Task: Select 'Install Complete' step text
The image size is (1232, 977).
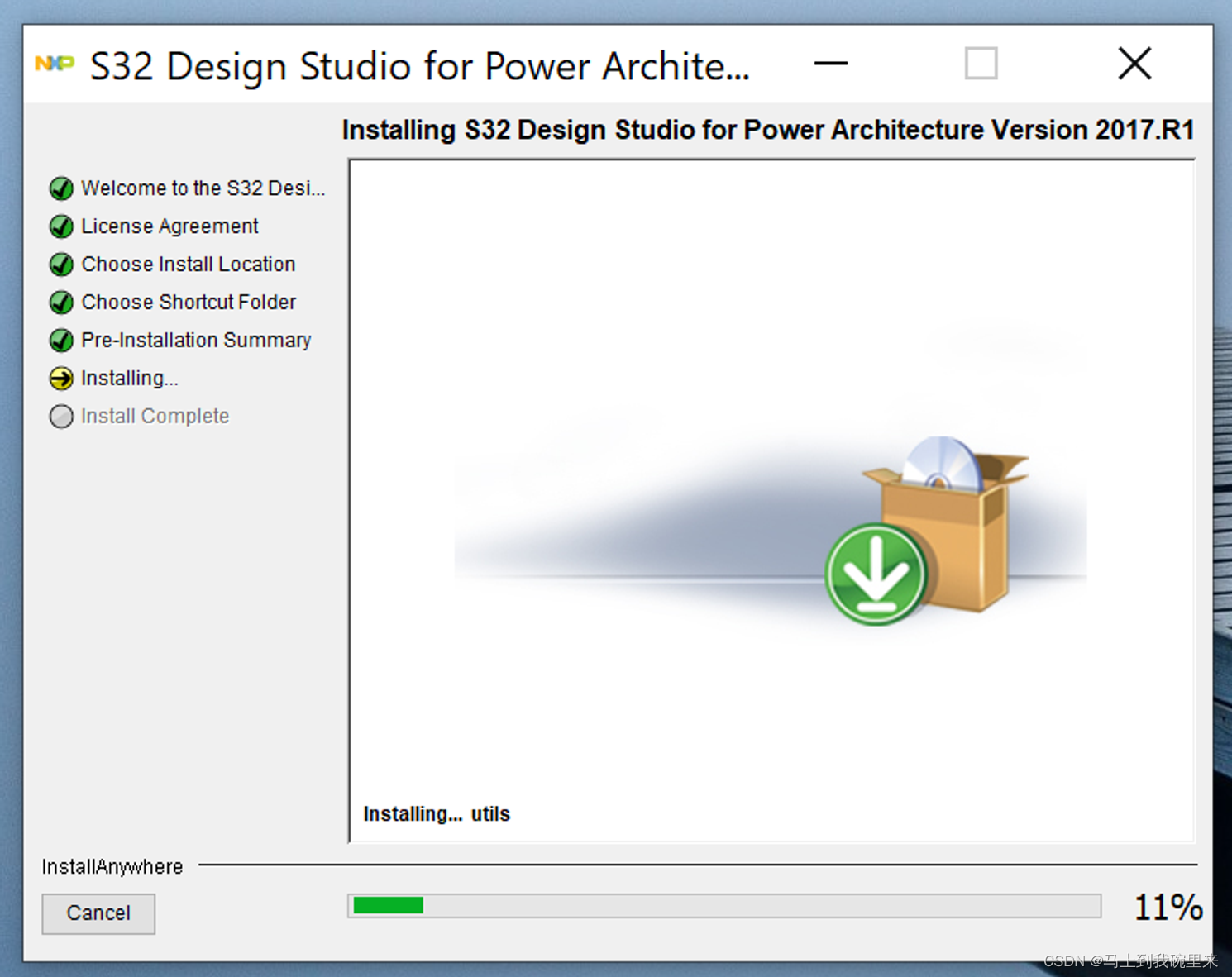Action: pos(155,417)
